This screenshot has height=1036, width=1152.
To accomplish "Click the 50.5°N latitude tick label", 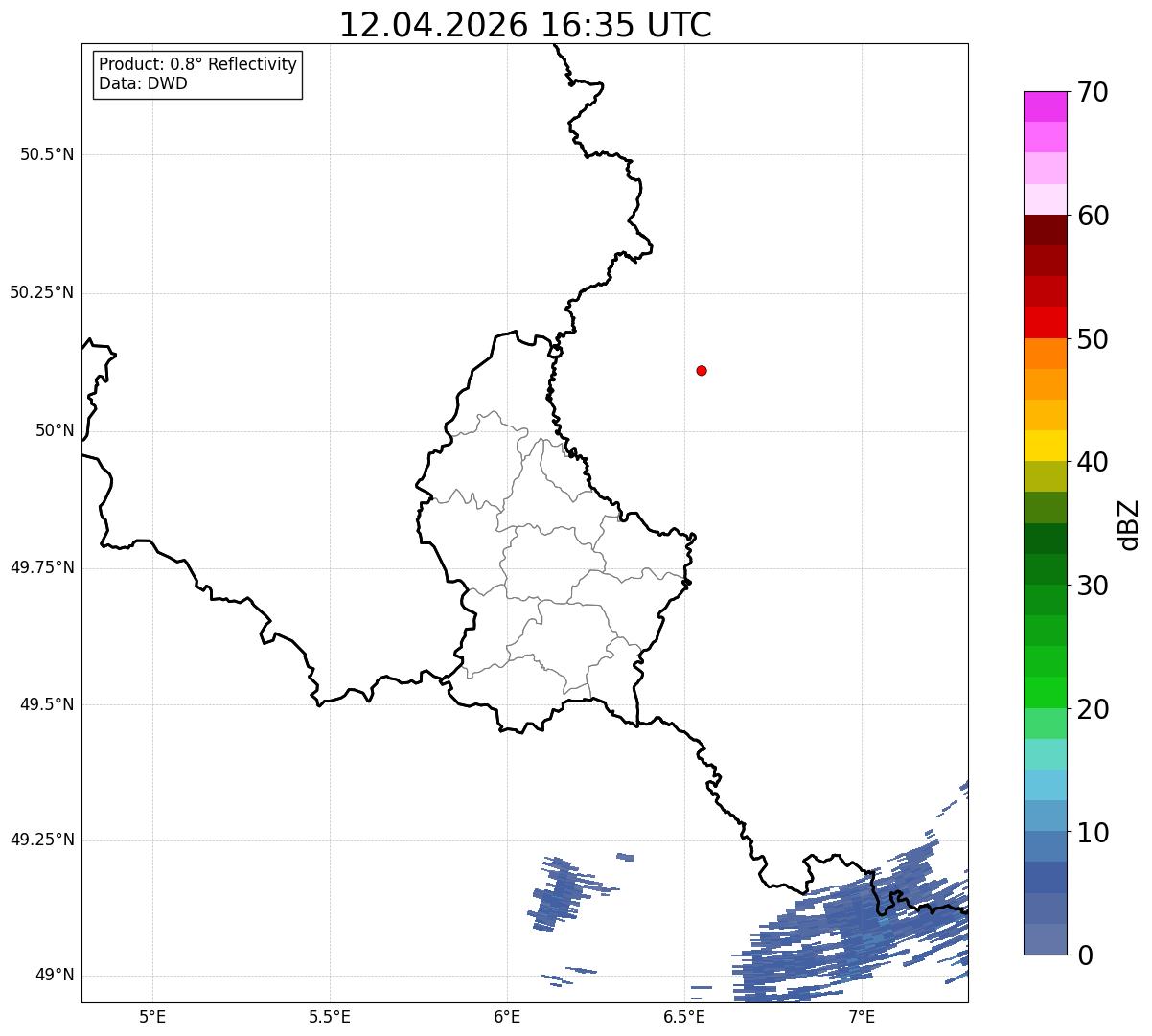I will coord(47,154).
